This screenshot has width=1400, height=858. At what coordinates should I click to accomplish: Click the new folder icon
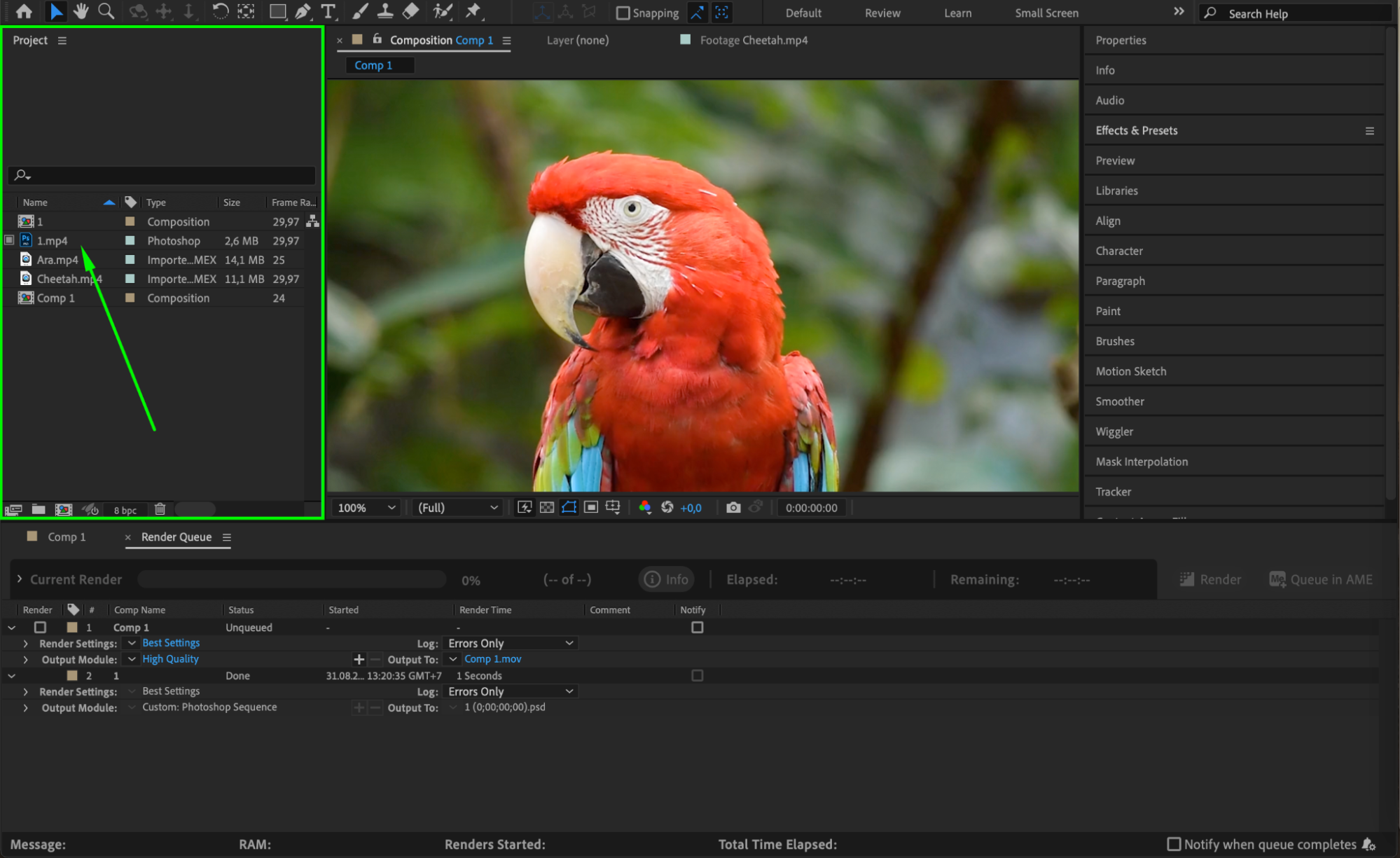click(39, 509)
